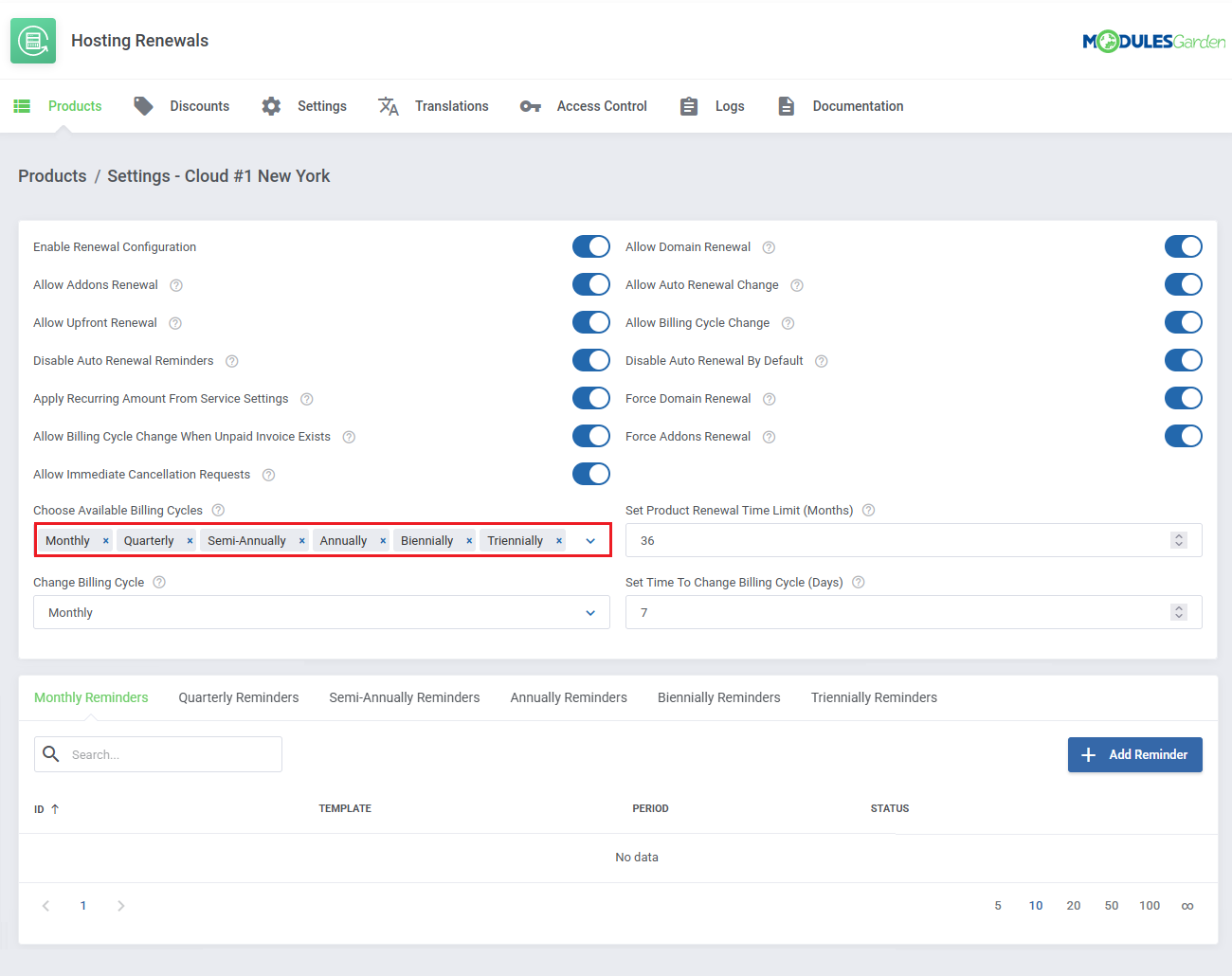
Task: Show help for Allow Billing Cycle Change
Action: pyautogui.click(x=788, y=323)
